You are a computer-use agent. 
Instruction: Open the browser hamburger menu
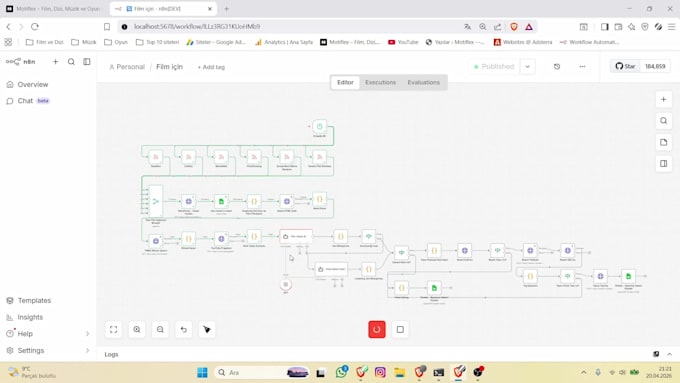pyautogui.click(x=671, y=26)
